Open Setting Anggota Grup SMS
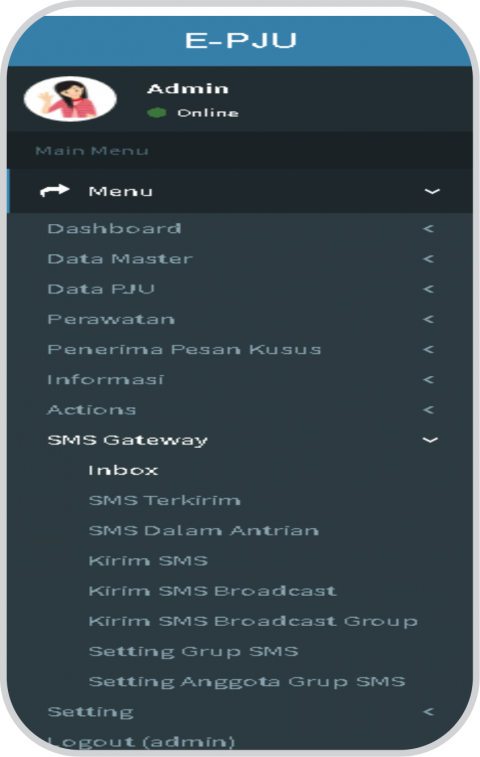The image size is (480, 757). pos(247,682)
